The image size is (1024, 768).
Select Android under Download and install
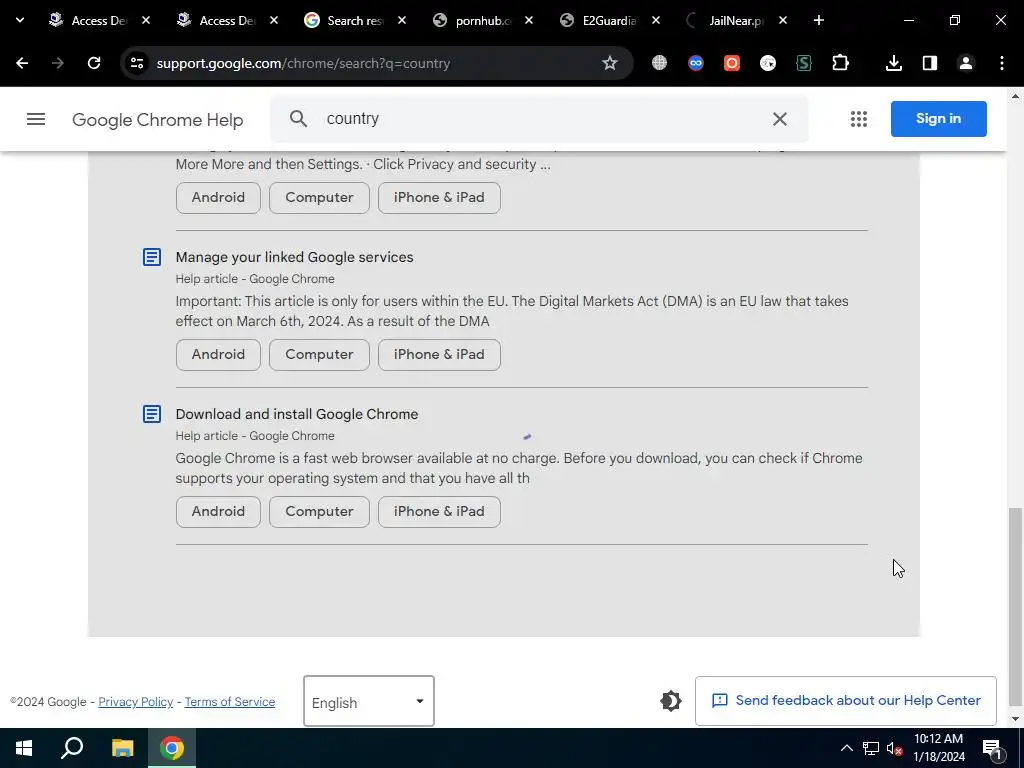(218, 511)
